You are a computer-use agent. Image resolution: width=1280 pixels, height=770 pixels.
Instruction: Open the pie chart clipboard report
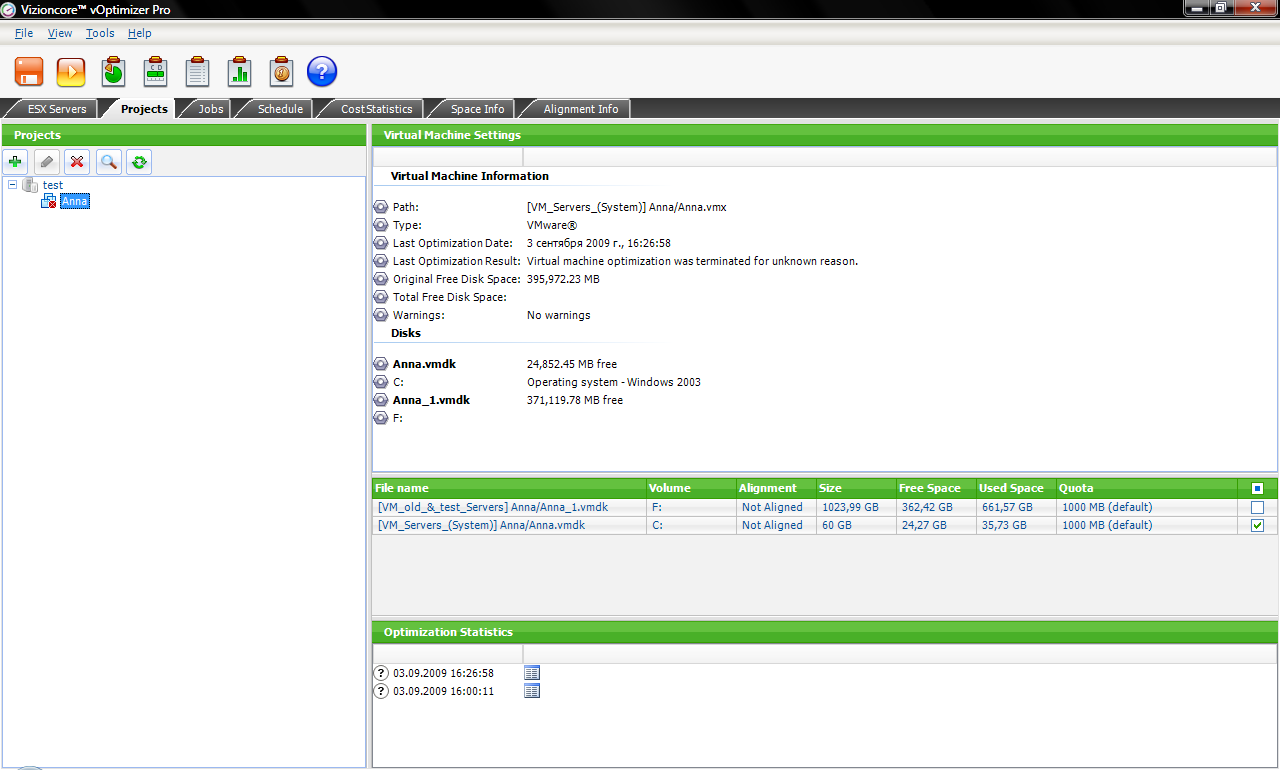(113, 72)
